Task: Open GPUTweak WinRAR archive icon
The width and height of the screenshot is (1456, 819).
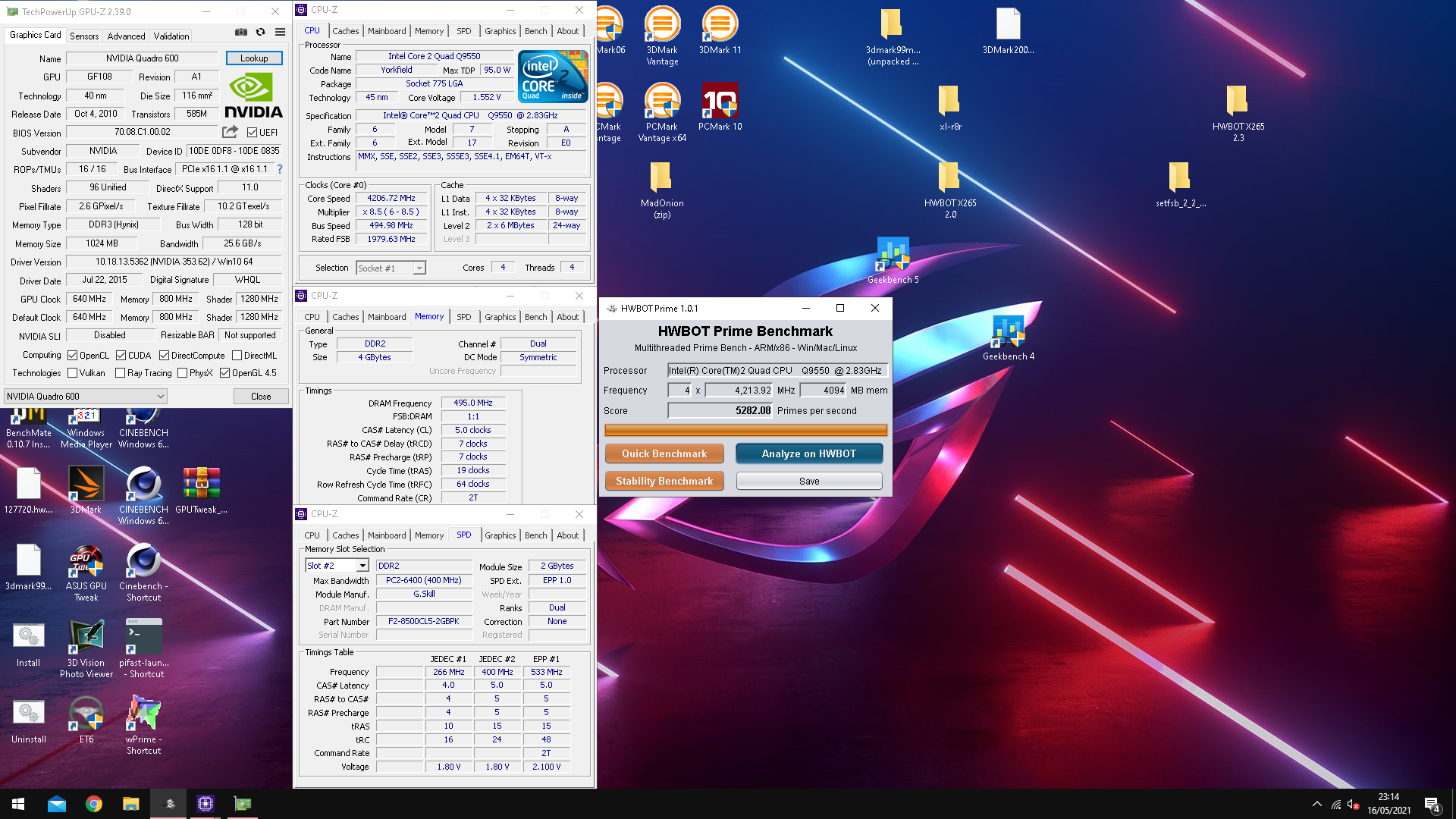Action: (201, 490)
